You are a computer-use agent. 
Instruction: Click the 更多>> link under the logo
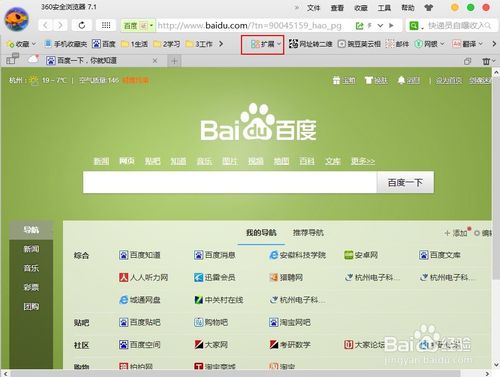tap(363, 161)
